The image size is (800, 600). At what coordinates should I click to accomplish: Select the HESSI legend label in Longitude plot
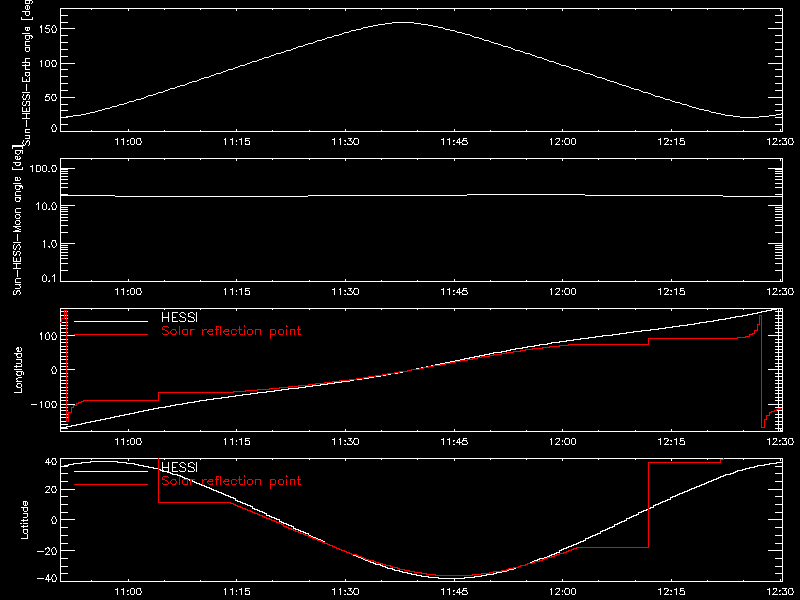(x=179, y=317)
